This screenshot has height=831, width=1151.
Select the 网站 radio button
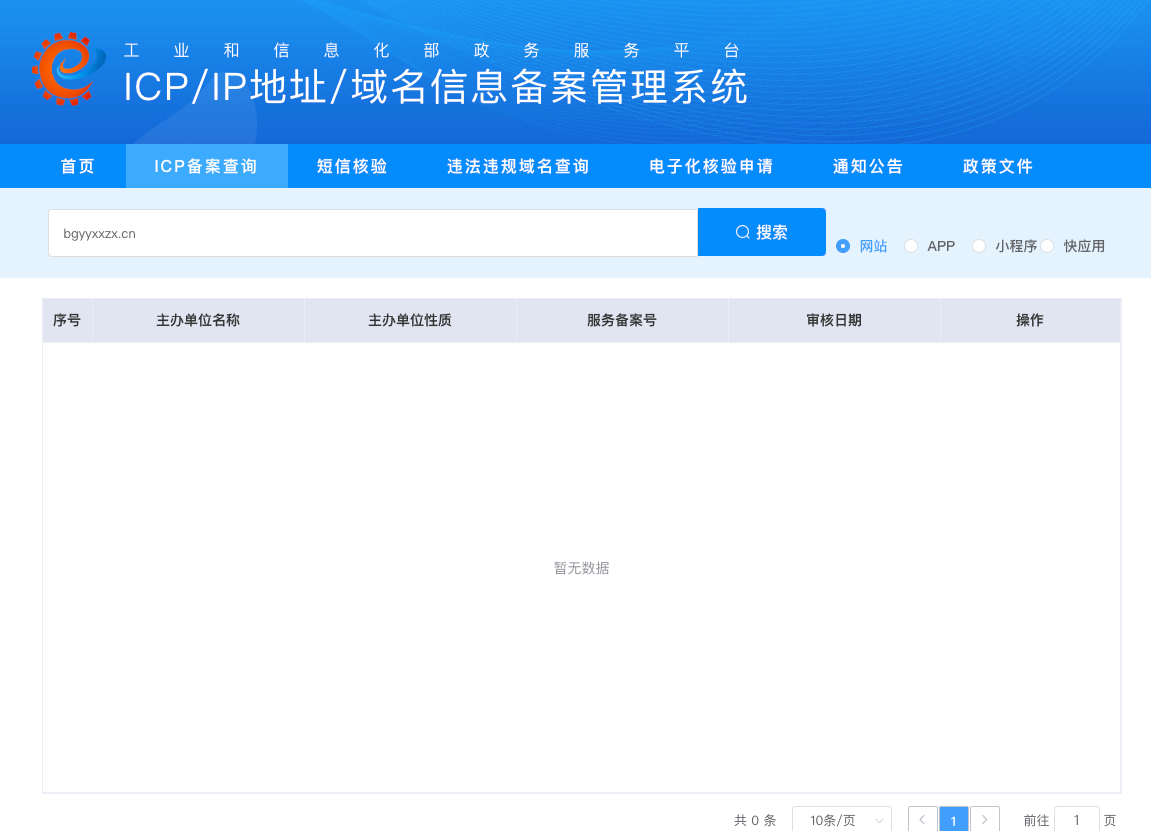843,247
